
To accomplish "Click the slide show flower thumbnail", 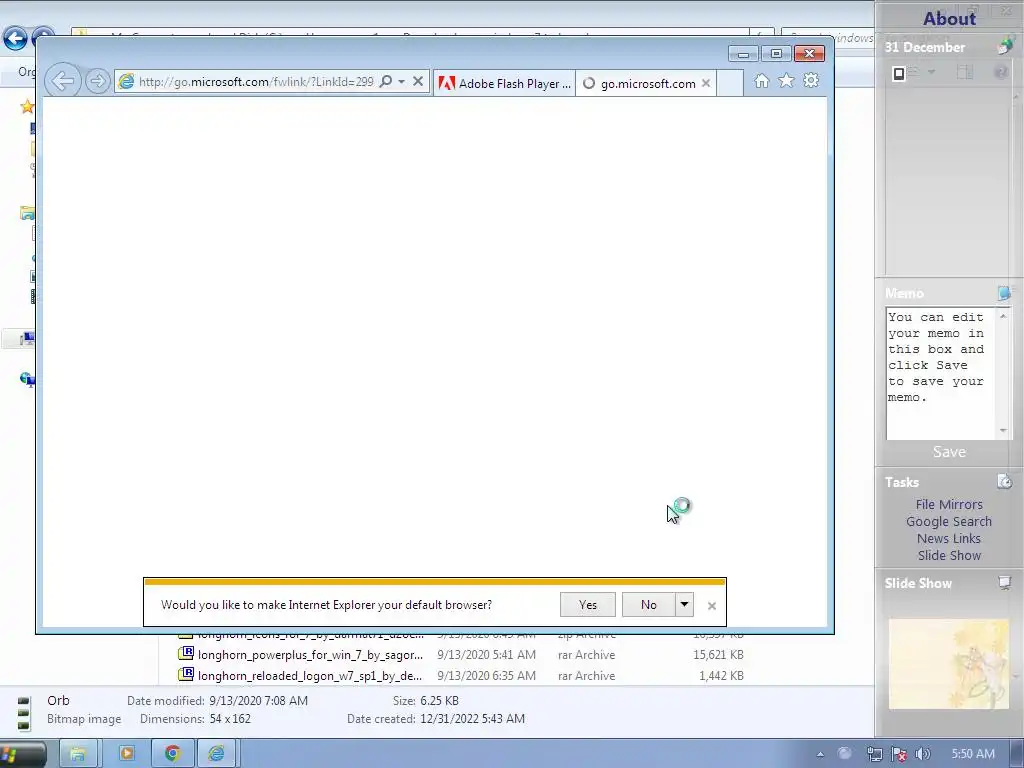I will pos(949,664).
